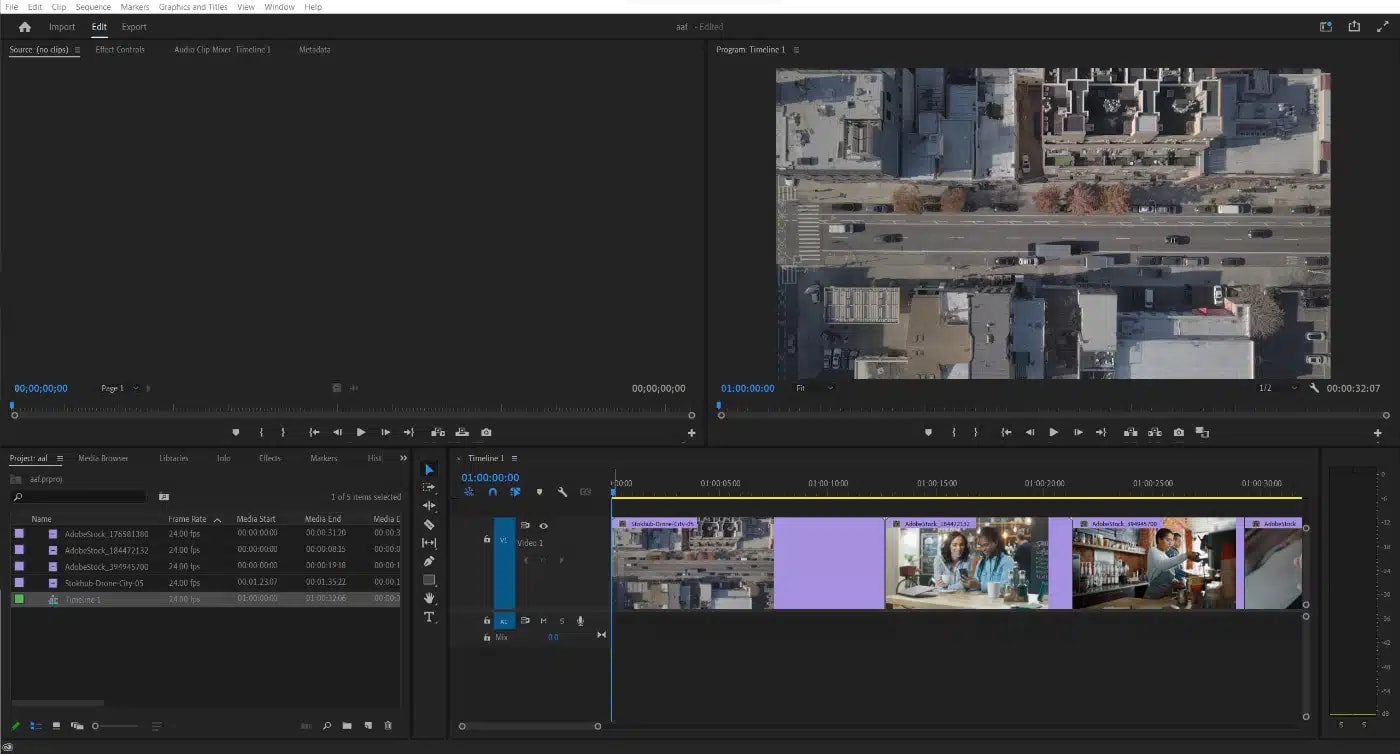The width and height of the screenshot is (1400, 754).
Task: Toggle Snap in the timeline toolbar
Action: [491, 491]
